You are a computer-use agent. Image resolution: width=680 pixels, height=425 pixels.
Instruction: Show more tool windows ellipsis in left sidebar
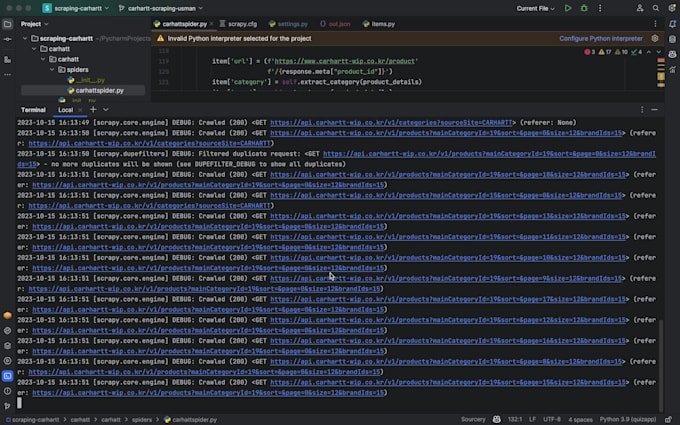tap(7, 75)
